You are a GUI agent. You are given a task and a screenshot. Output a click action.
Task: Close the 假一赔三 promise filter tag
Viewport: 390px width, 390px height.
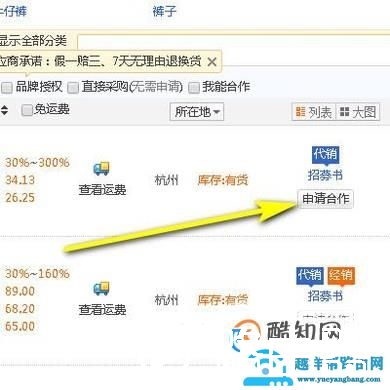click(212, 62)
